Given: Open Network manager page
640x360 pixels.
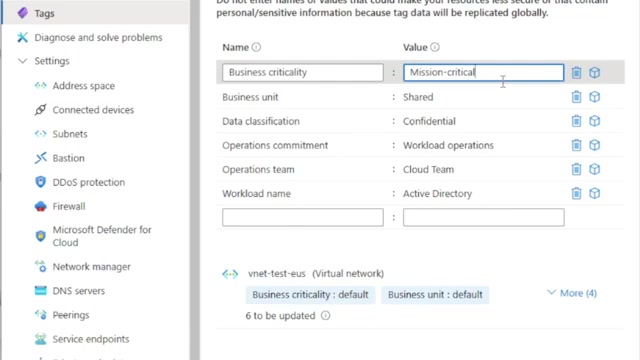Looking at the screenshot, I should click(x=91, y=267).
